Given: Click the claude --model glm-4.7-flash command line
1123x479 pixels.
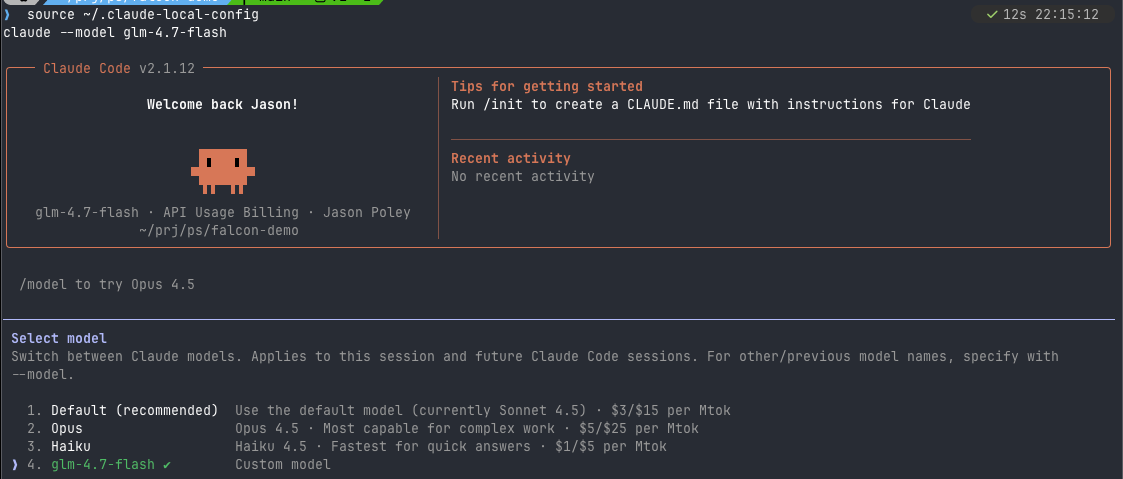Looking at the screenshot, I should point(115,33).
